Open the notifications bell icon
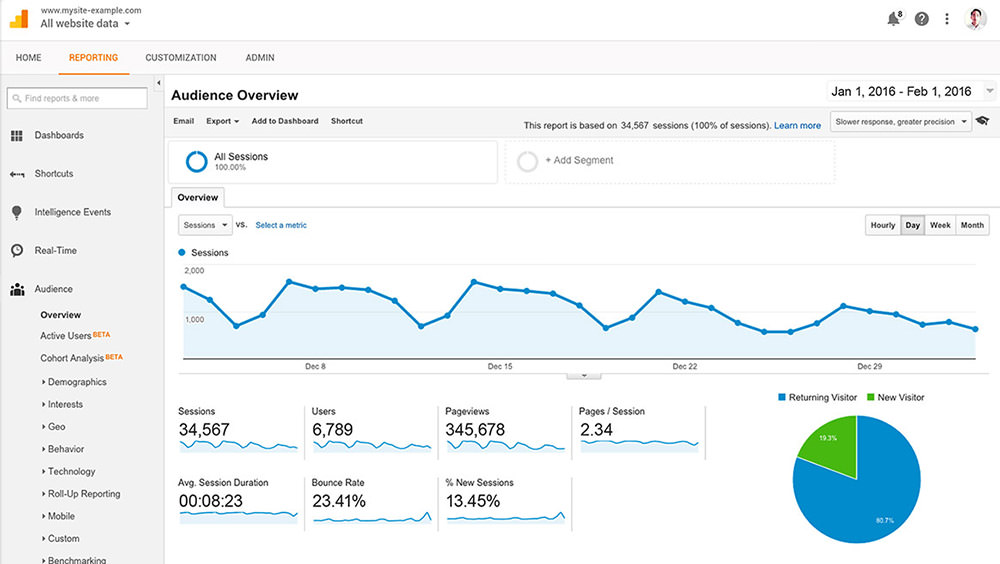The width and height of the screenshot is (1000, 564). 893,19
